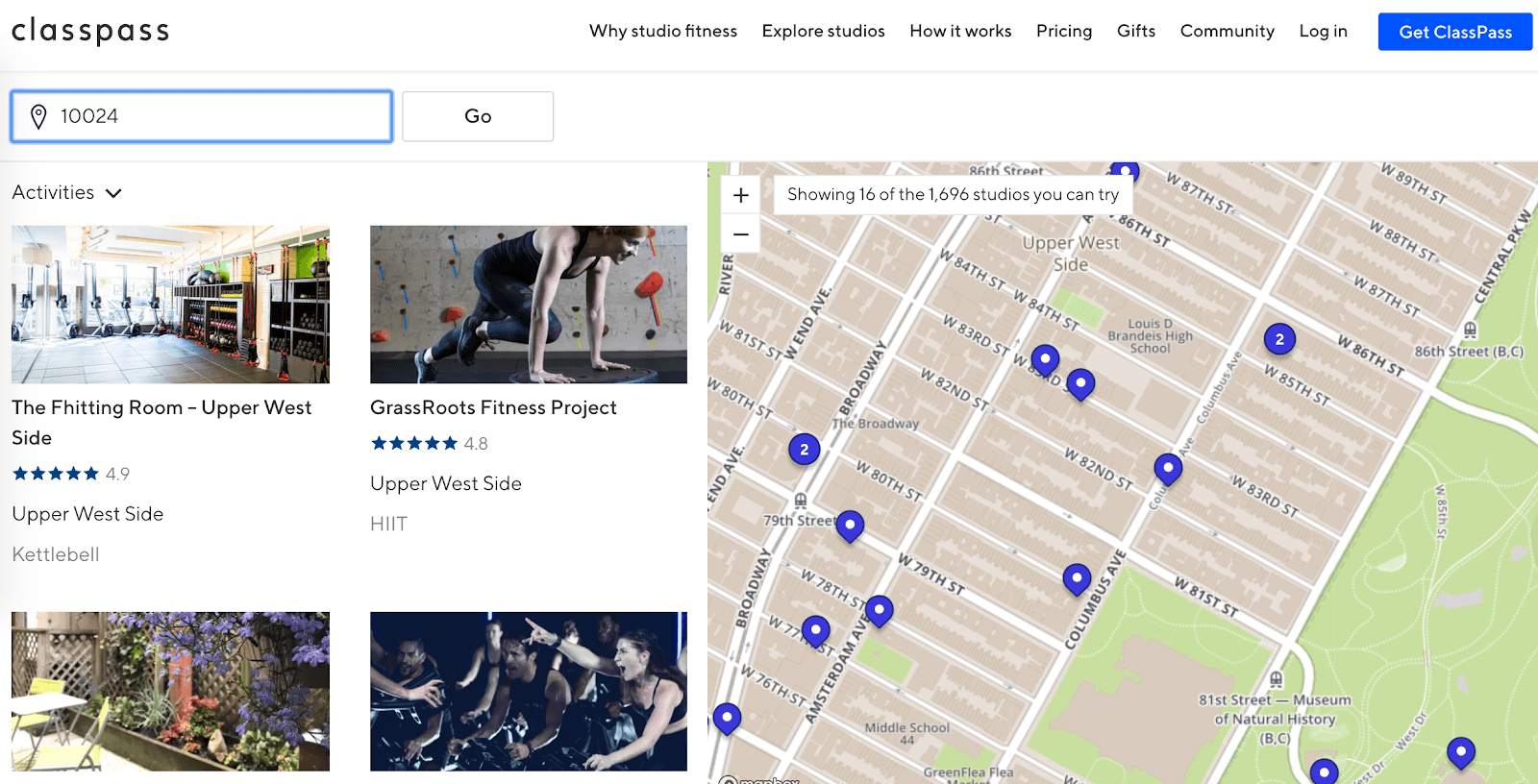Open the Gifts page
Viewport: 1538px width, 784px height.
(x=1136, y=31)
